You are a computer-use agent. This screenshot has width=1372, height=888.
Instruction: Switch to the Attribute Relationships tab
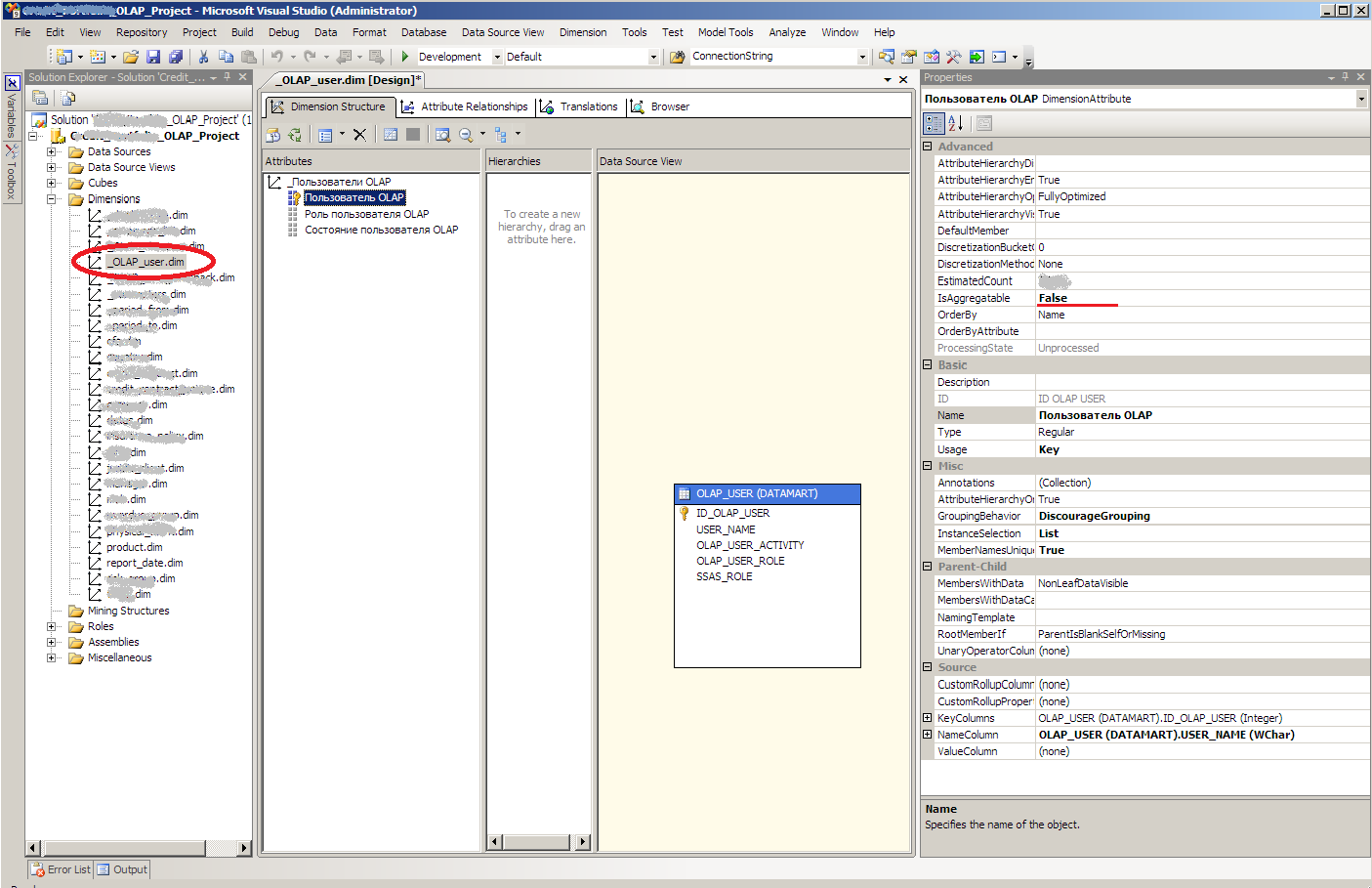point(465,106)
